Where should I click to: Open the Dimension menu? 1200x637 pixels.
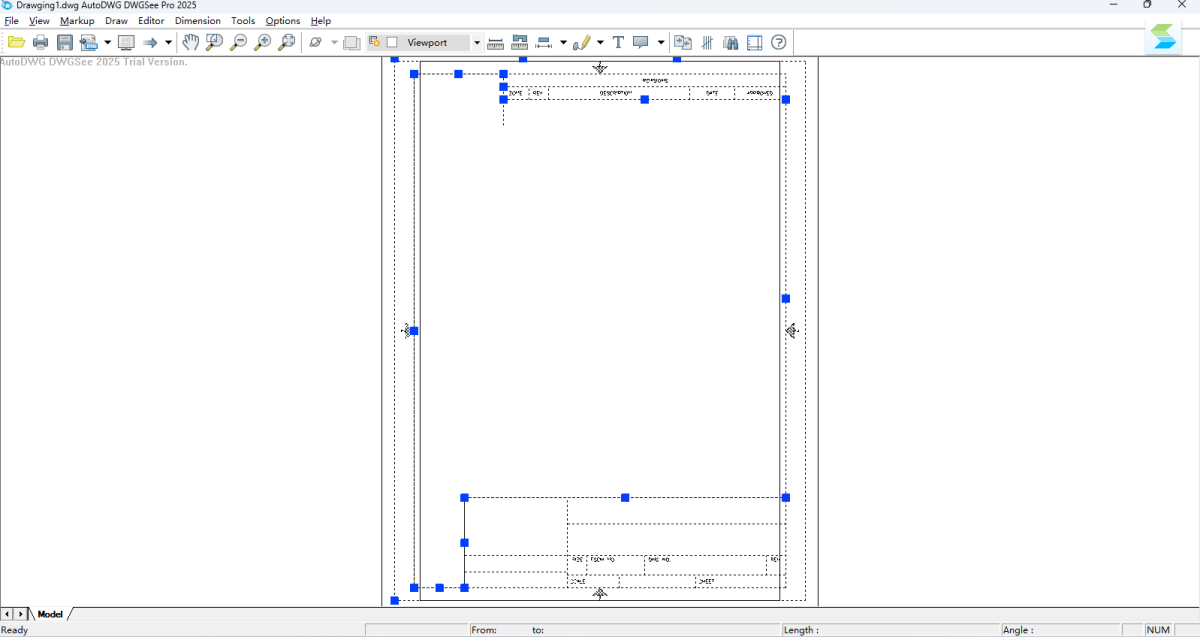[x=197, y=21]
